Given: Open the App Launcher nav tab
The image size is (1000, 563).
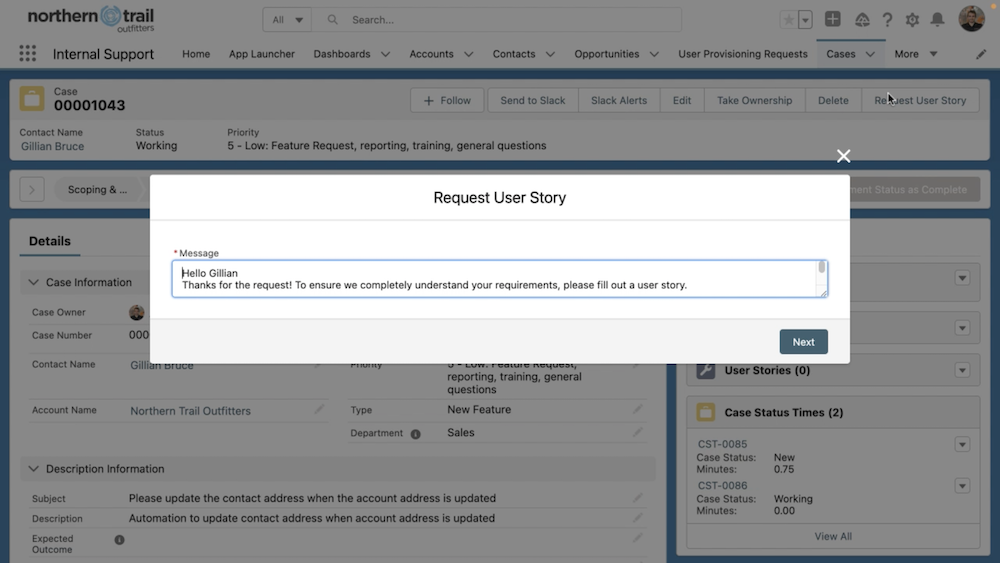Looking at the screenshot, I should pyautogui.click(x=261, y=54).
